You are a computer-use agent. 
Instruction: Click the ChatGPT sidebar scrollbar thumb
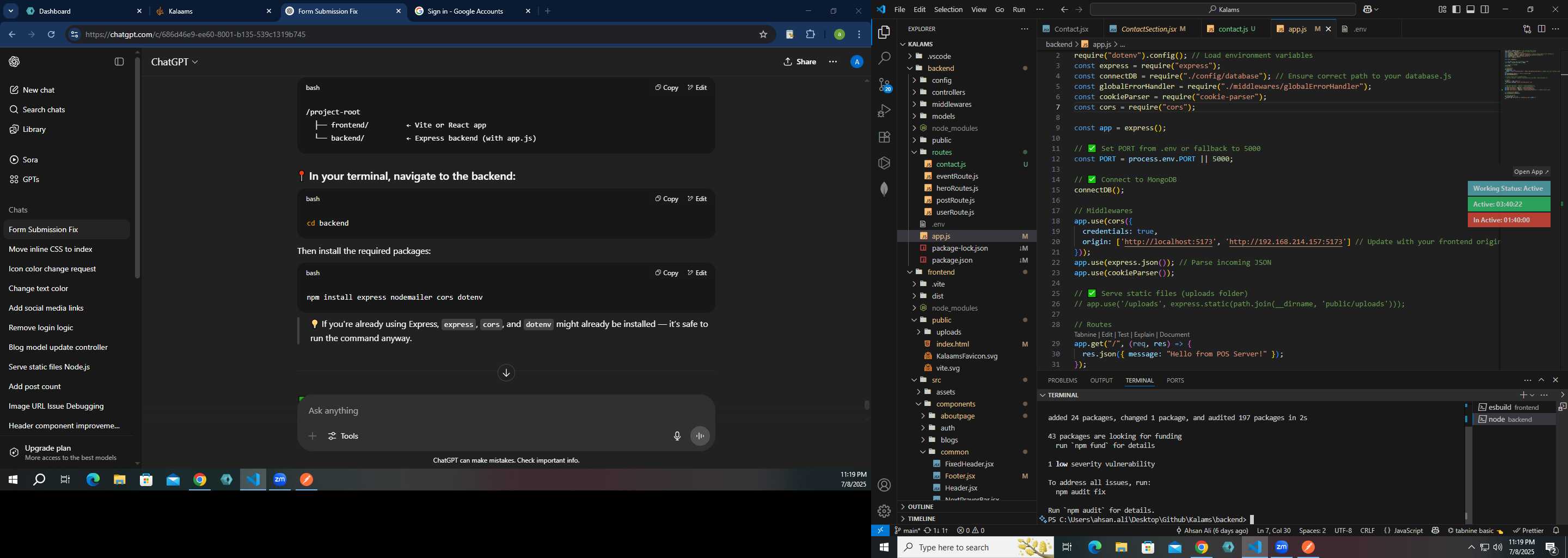[138, 167]
